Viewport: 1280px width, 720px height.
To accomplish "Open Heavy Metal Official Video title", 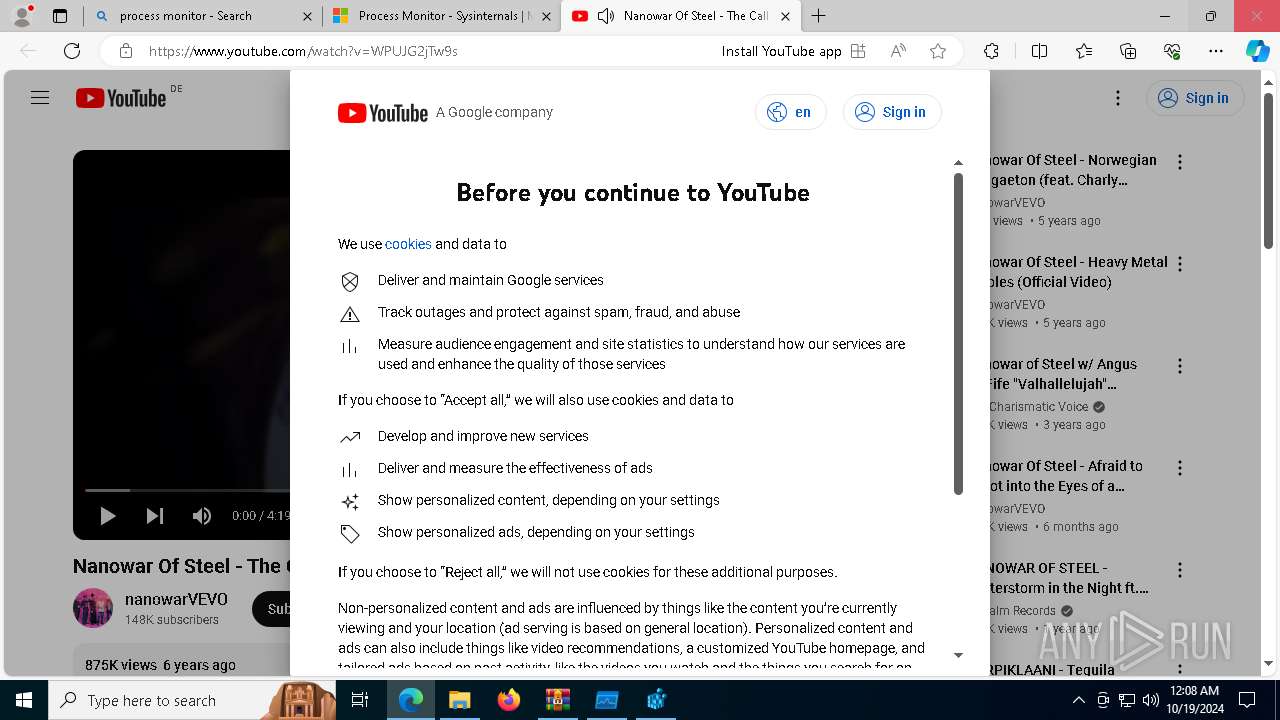I will click(1078, 272).
